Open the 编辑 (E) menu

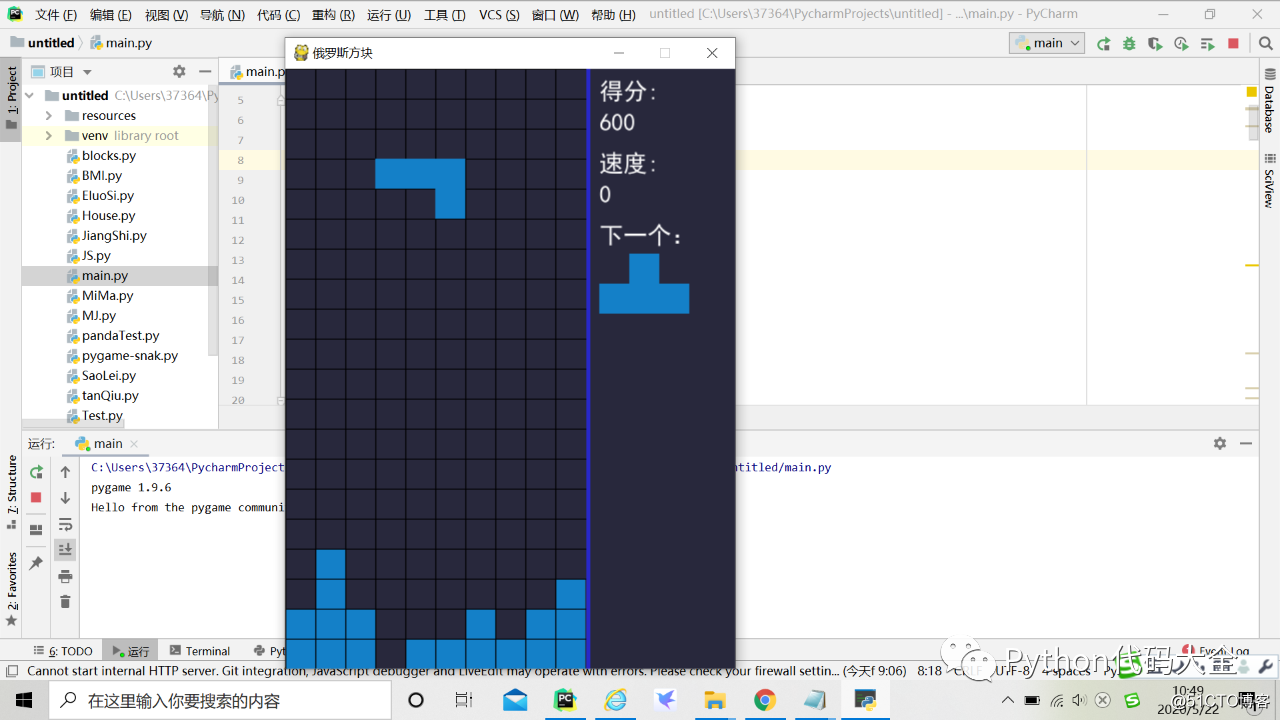click(x=111, y=15)
